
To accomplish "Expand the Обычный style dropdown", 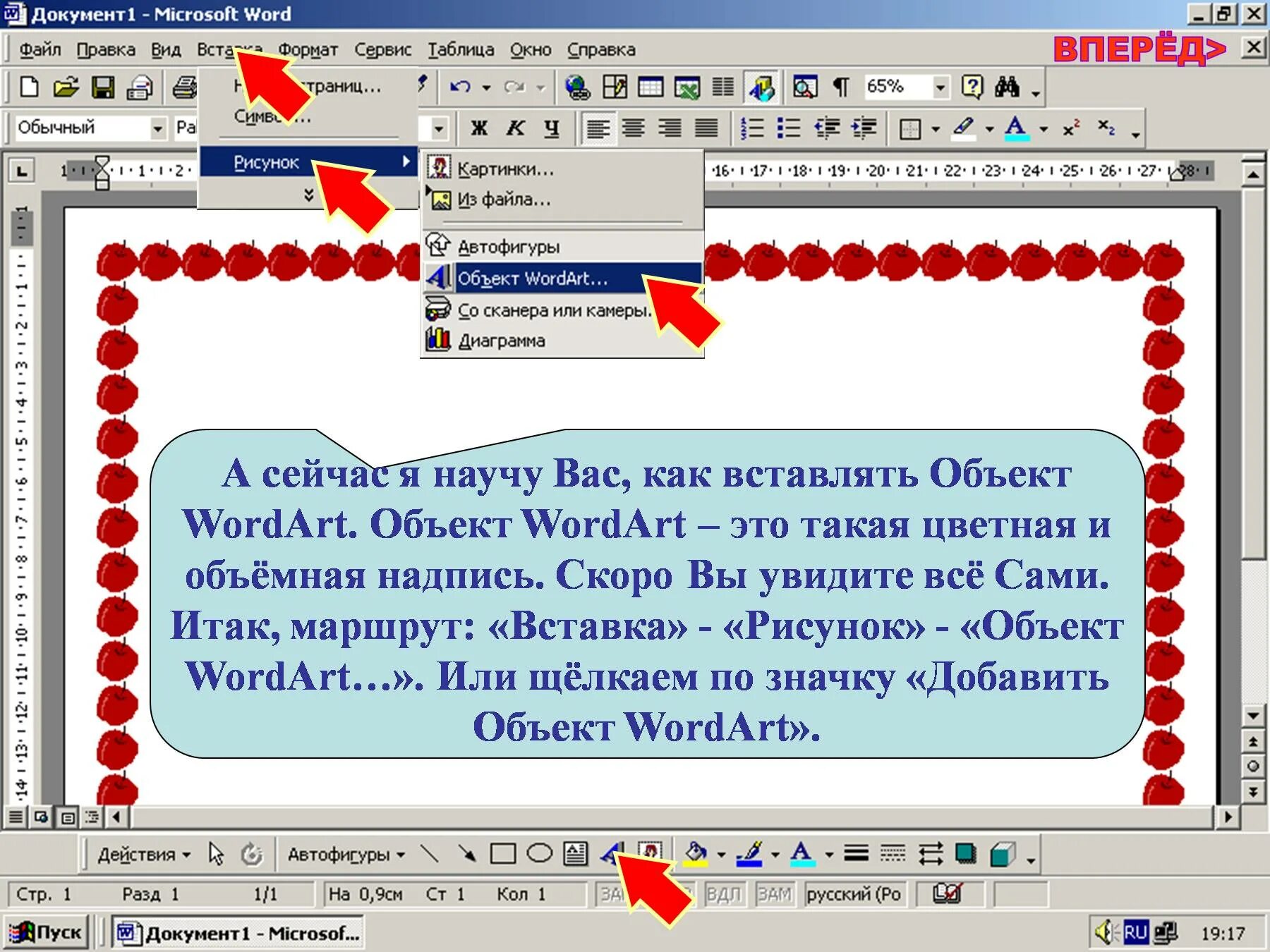I will [x=159, y=128].
